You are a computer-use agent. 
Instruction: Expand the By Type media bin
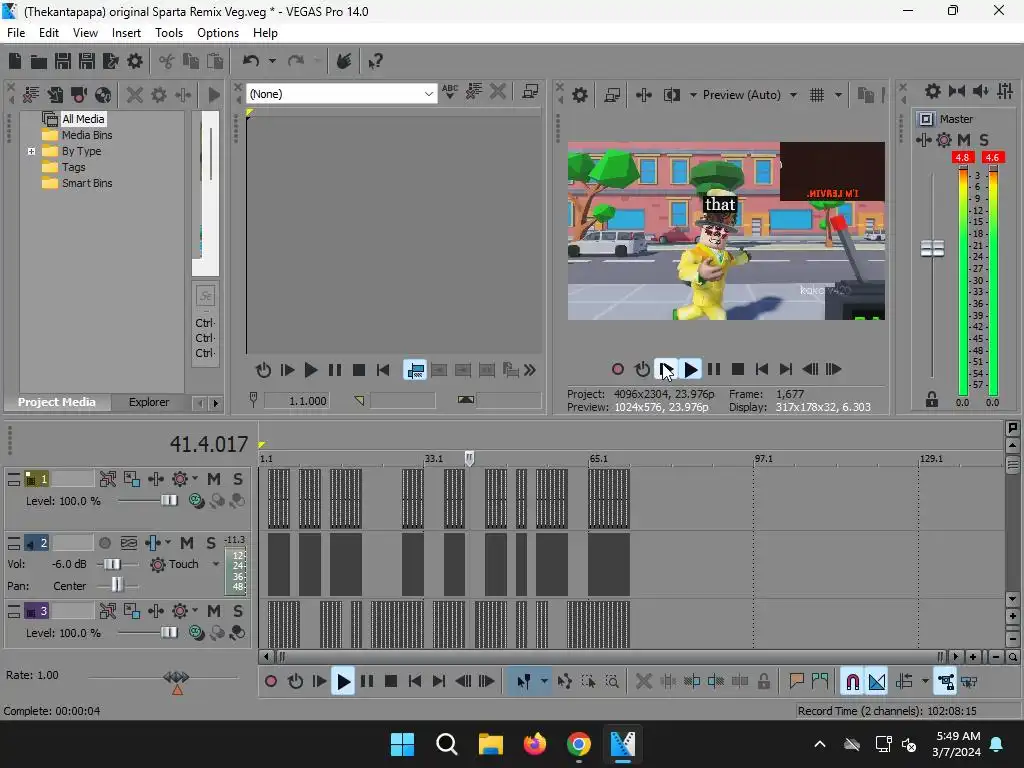[31, 151]
